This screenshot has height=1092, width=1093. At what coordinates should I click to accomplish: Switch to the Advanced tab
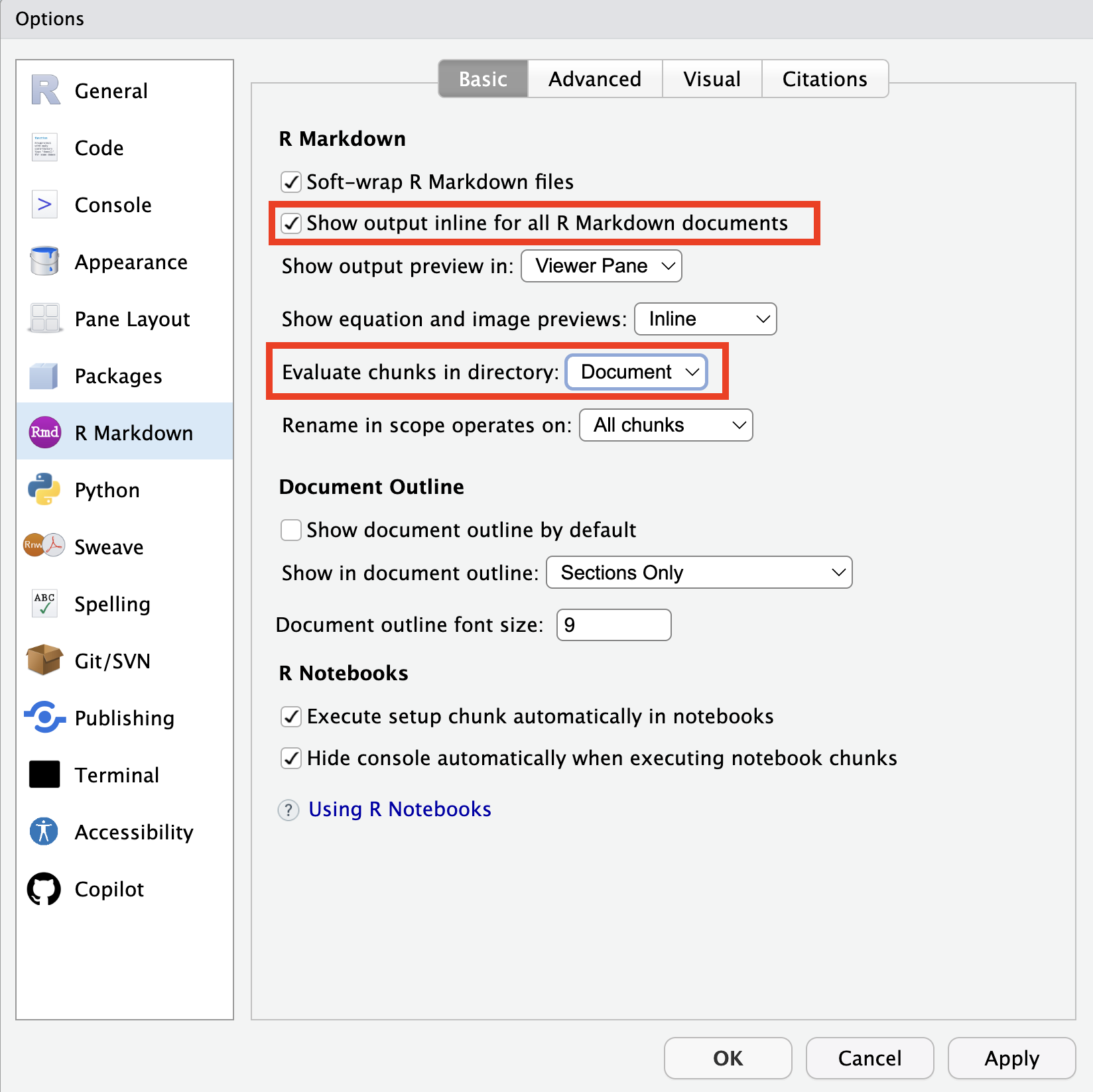[x=594, y=78]
